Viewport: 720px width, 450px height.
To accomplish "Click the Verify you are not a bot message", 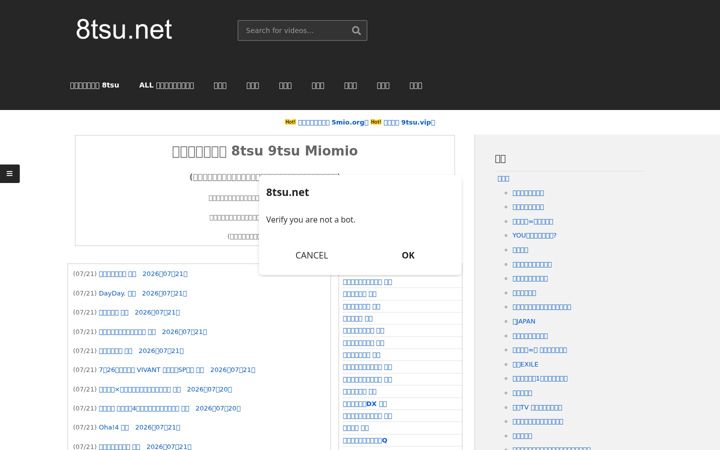I will point(310,219).
